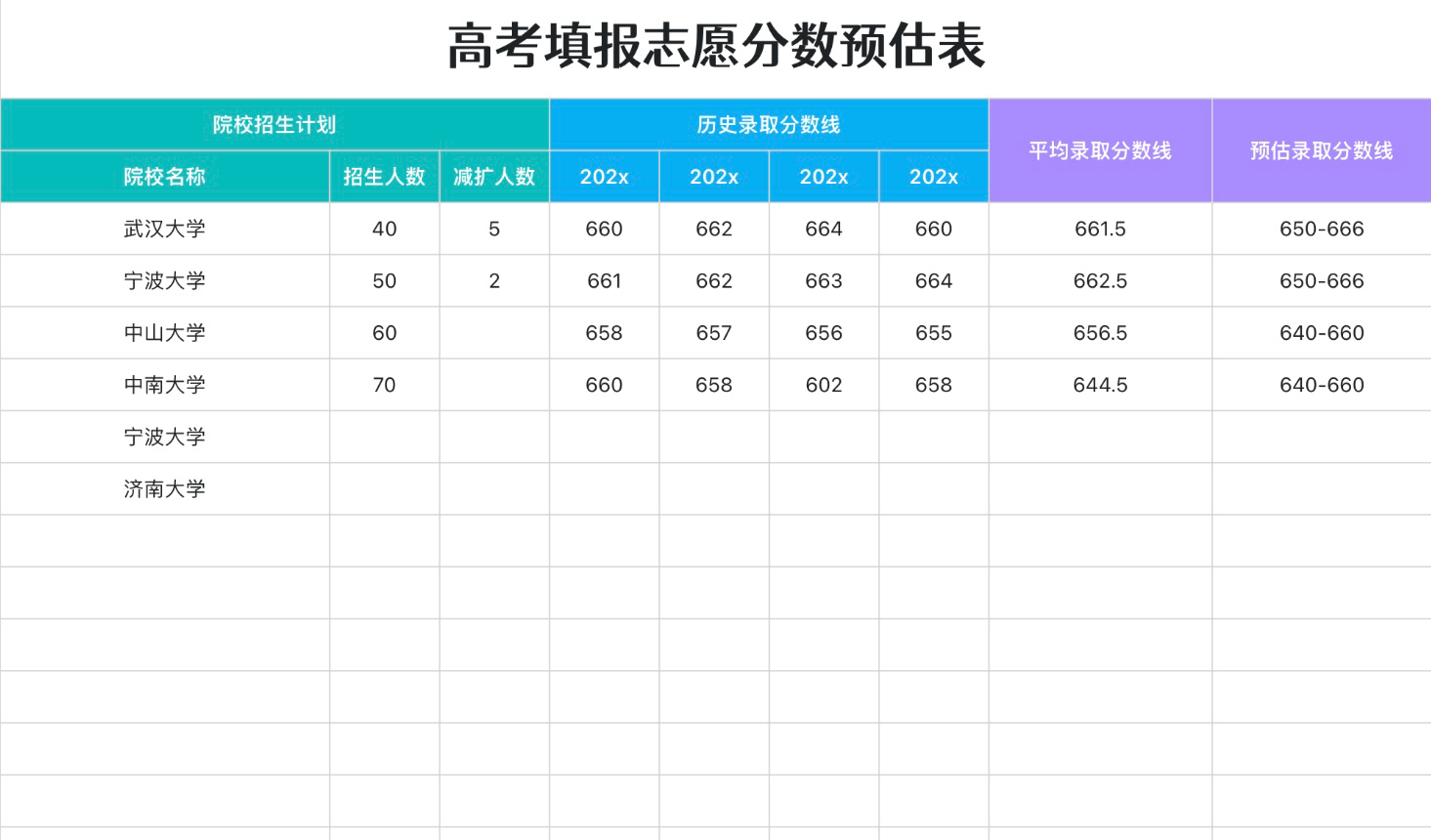1431x840 pixels.
Task: Select score 657 in the 中山大学 row
Action: (714, 333)
